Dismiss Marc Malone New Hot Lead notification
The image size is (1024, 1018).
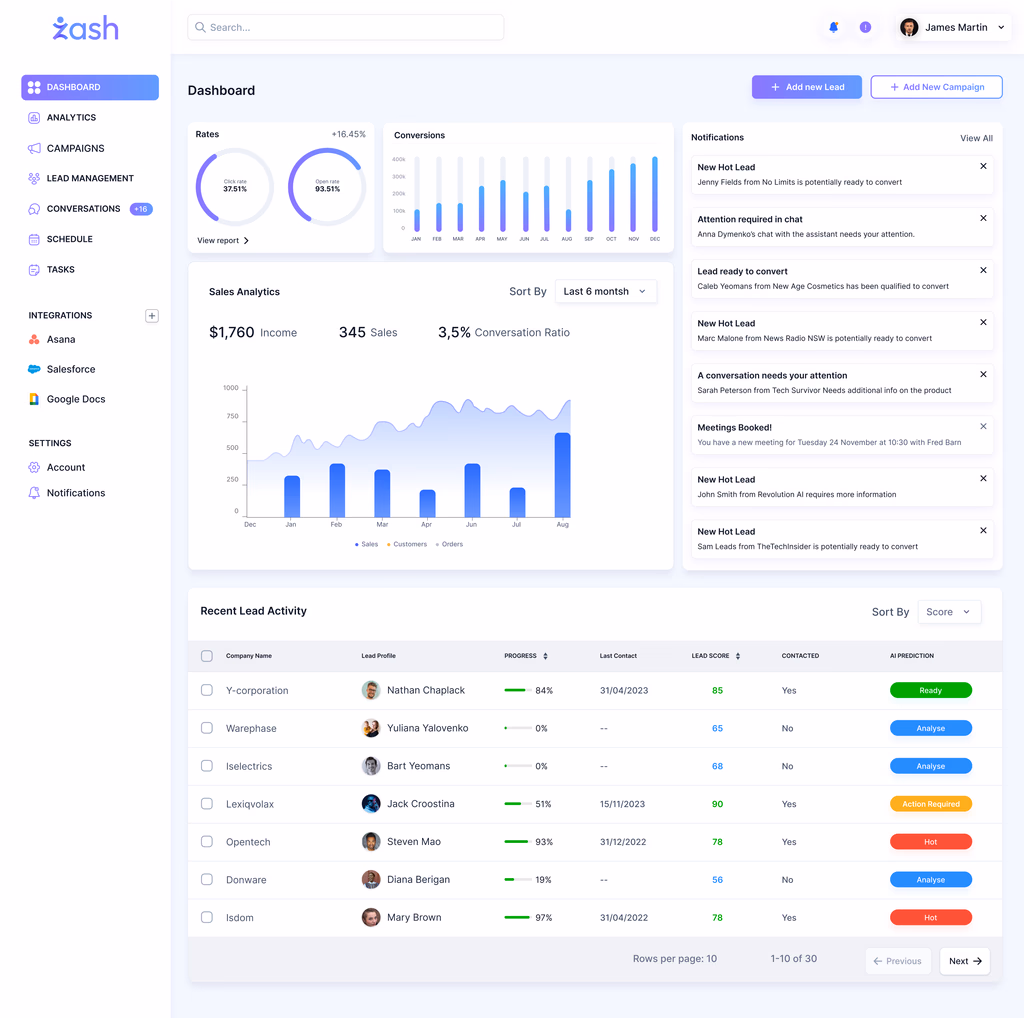(983, 323)
